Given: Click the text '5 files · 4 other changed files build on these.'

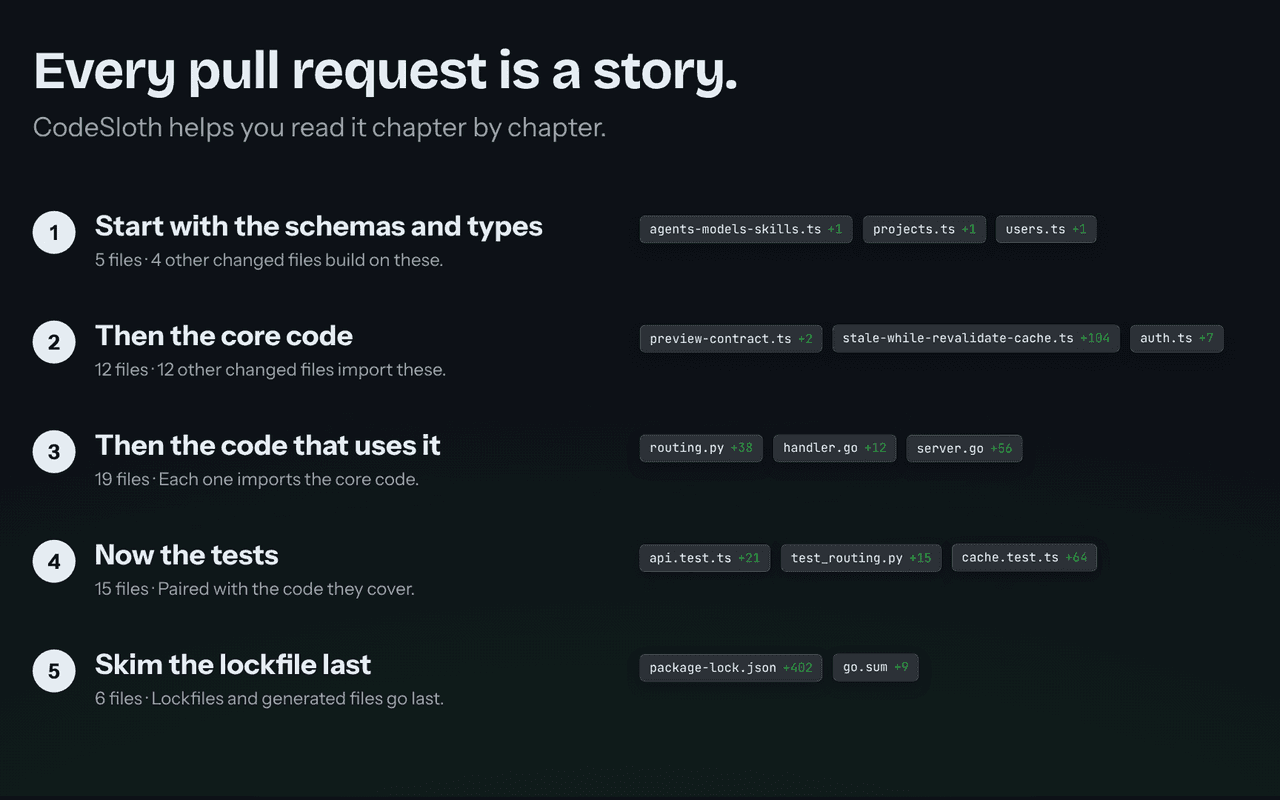Looking at the screenshot, I should [x=269, y=260].
